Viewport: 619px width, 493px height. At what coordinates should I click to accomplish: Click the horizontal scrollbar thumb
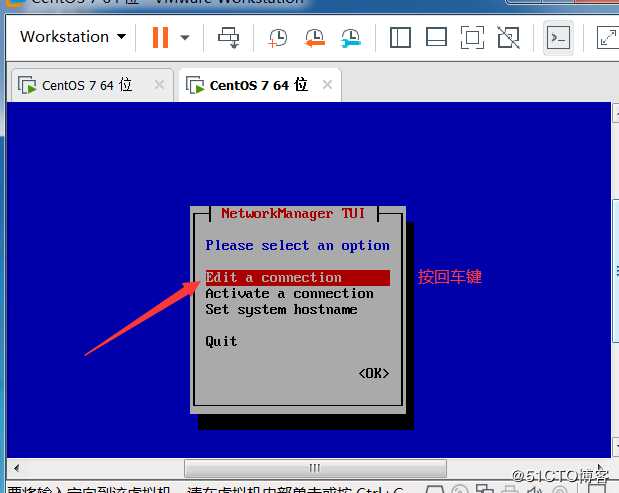[315, 468]
